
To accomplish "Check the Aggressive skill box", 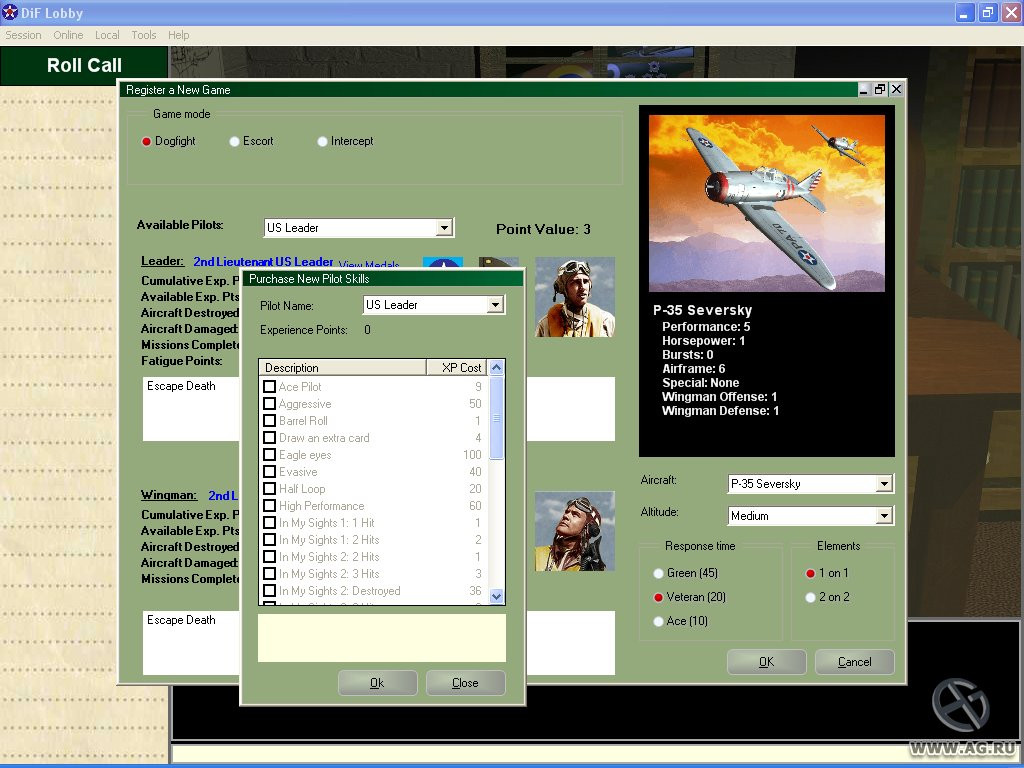I will click(269, 404).
